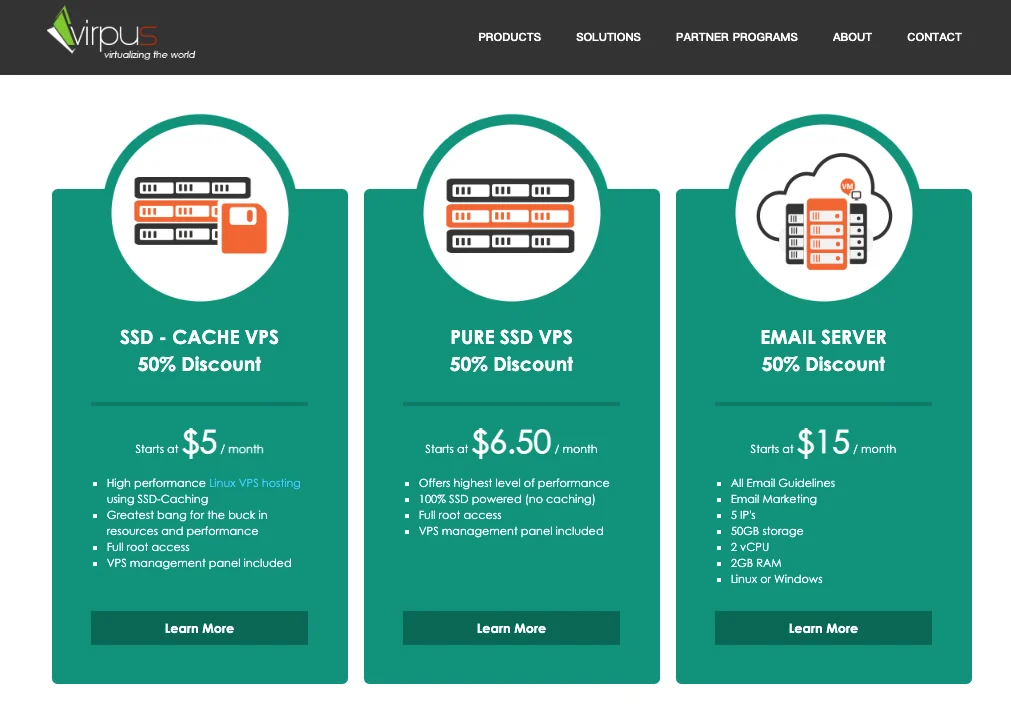Click the $6.50 price
The height and width of the screenshot is (716, 1011).
pyautogui.click(x=512, y=443)
